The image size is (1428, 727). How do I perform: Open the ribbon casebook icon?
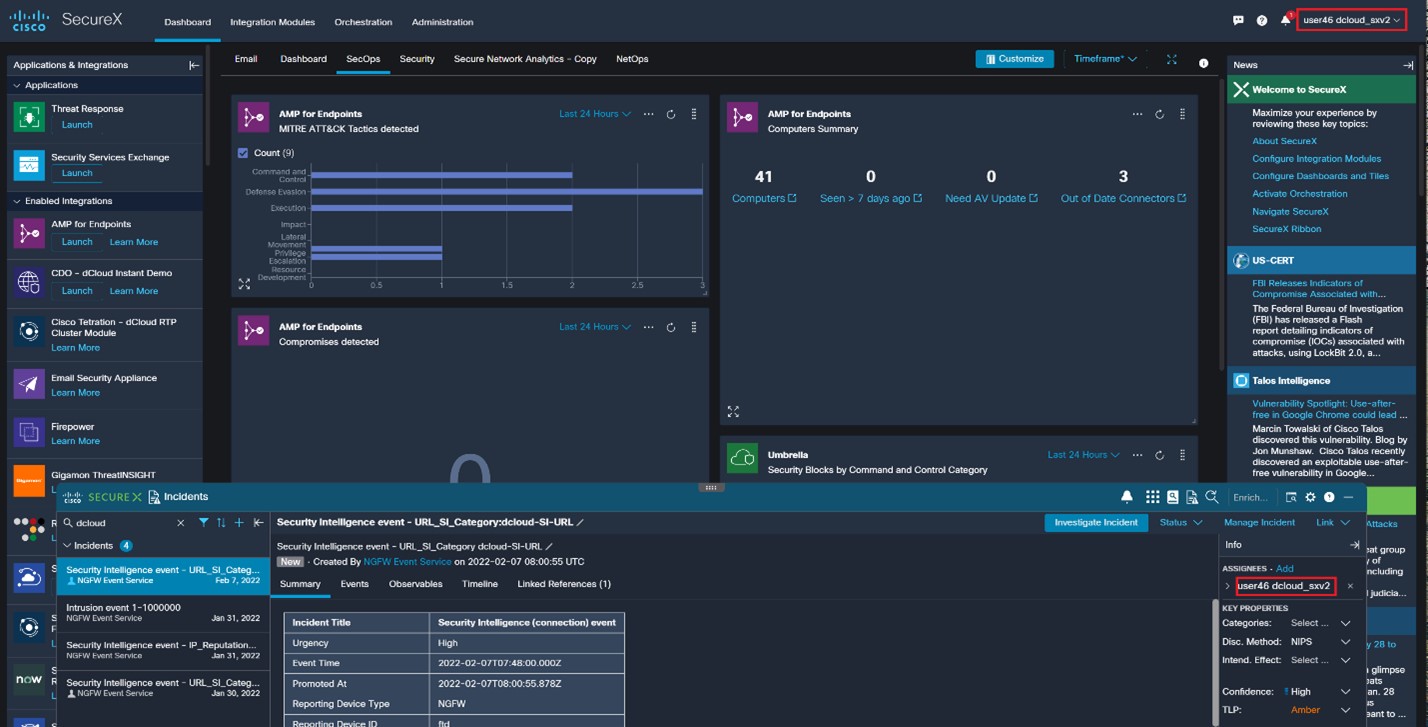(x=1172, y=496)
